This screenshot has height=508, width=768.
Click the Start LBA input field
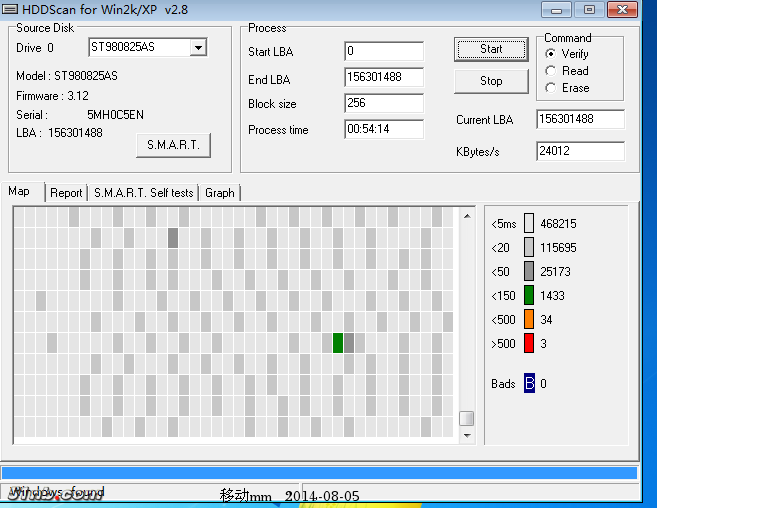coord(383,51)
